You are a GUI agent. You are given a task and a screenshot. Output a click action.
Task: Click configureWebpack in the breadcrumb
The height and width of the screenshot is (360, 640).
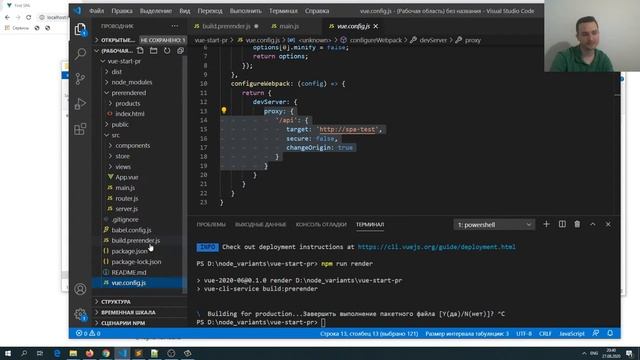[x=375, y=40]
